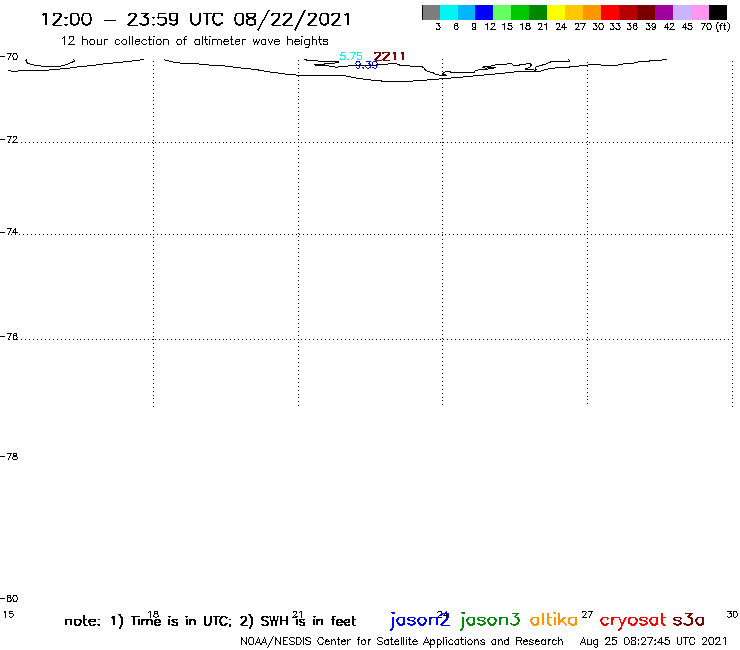
Task: Select the -72 latitude axis label
Action: pyautogui.click(x=9, y=140)
